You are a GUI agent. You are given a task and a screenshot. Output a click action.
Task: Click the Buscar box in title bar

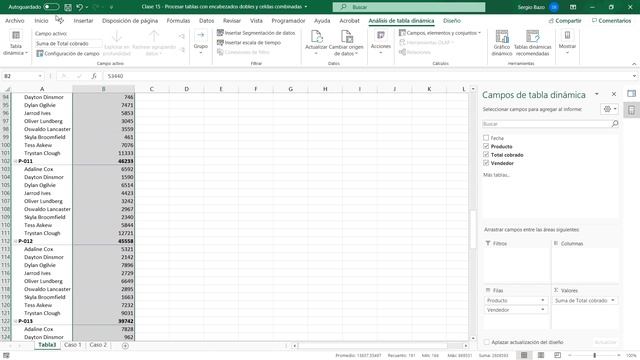(x=409, y=7)
